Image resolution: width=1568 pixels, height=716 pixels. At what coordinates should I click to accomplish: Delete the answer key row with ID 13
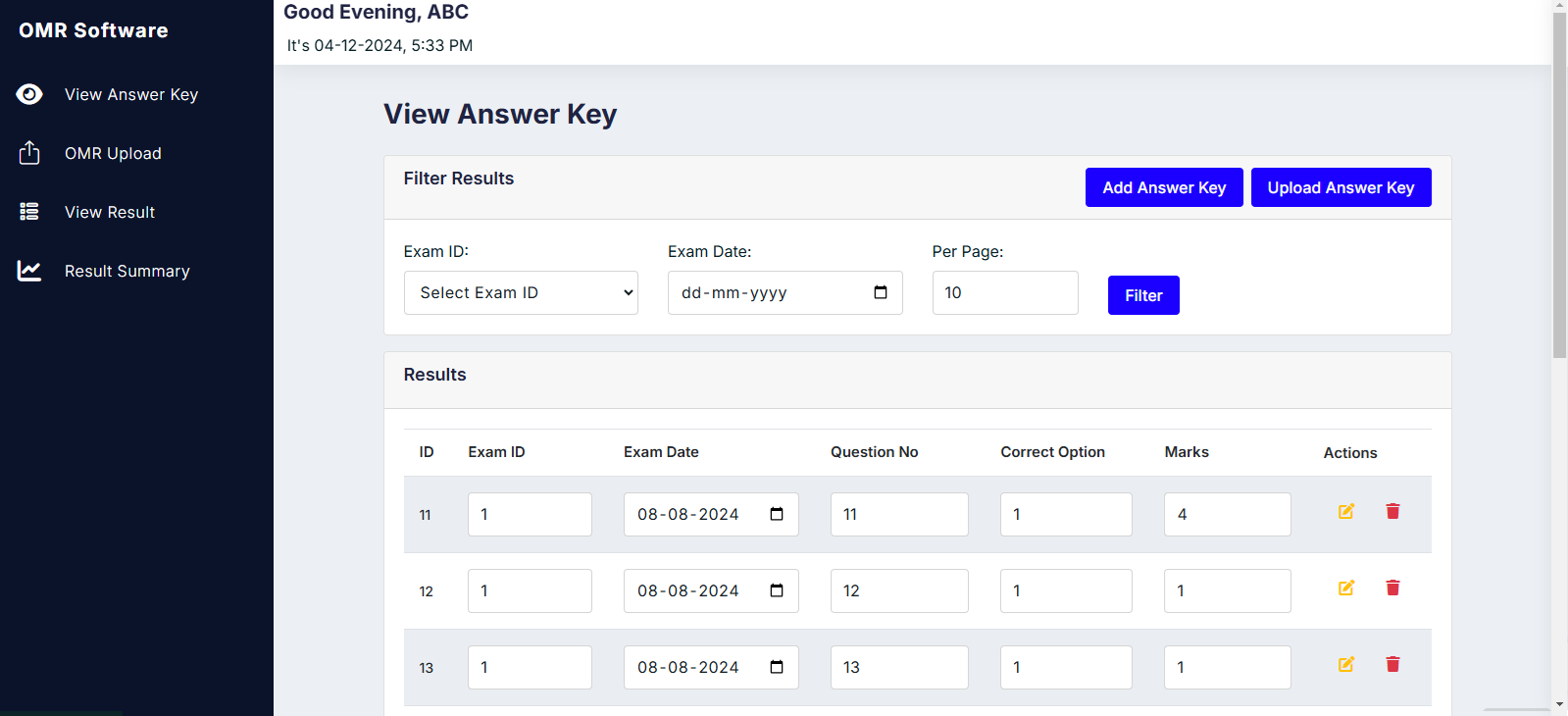click(x=1392, y=664)
